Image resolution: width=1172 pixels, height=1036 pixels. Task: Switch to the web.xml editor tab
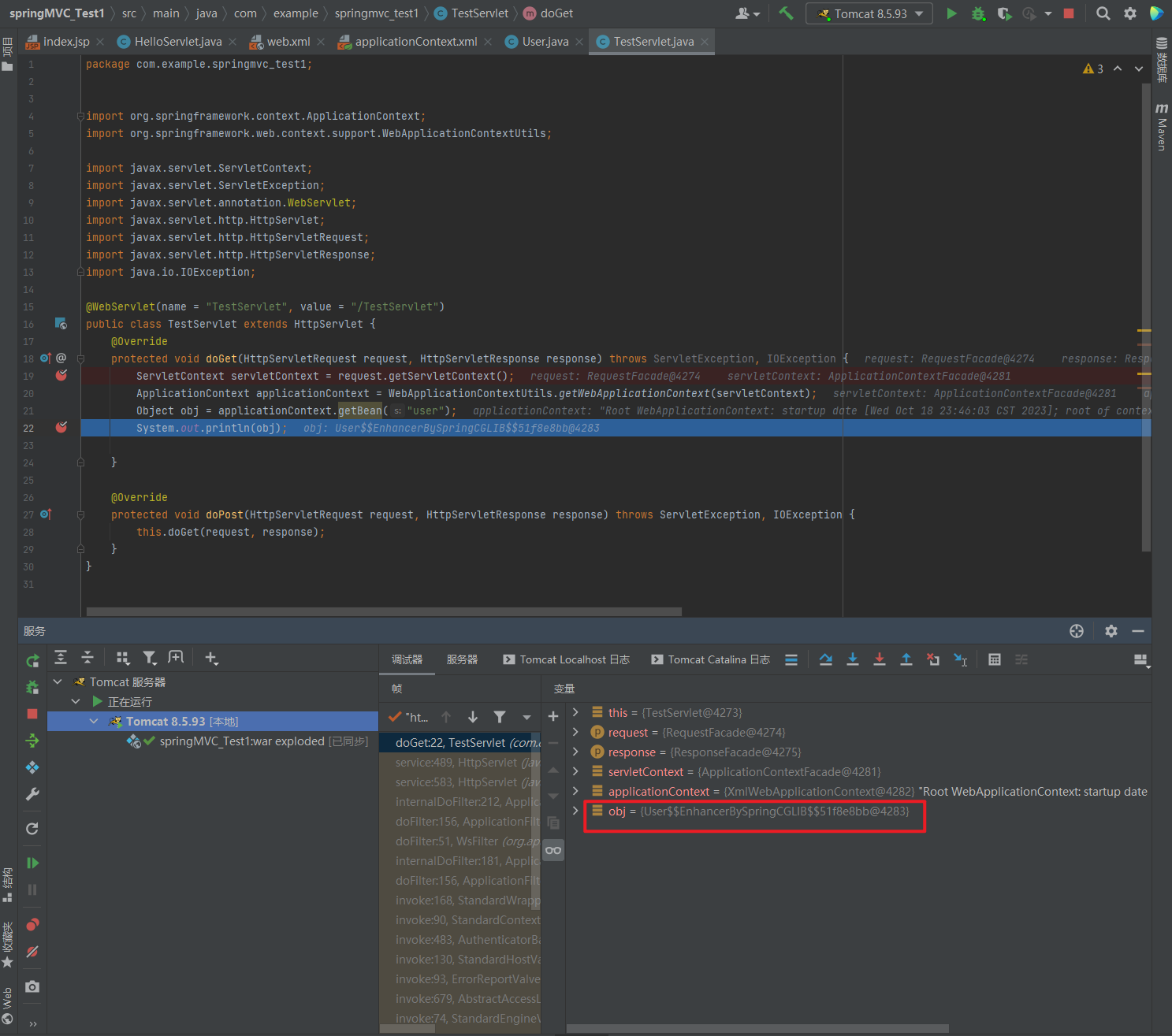(288, 42)
